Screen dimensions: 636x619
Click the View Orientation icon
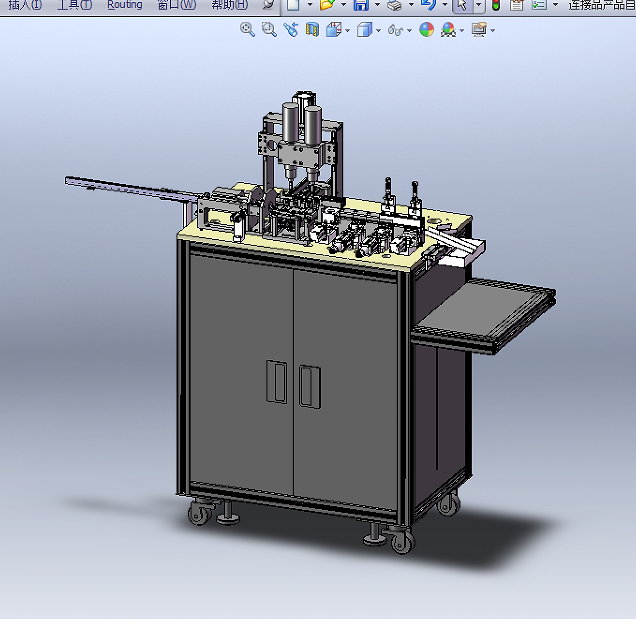[x=334, y=30]
